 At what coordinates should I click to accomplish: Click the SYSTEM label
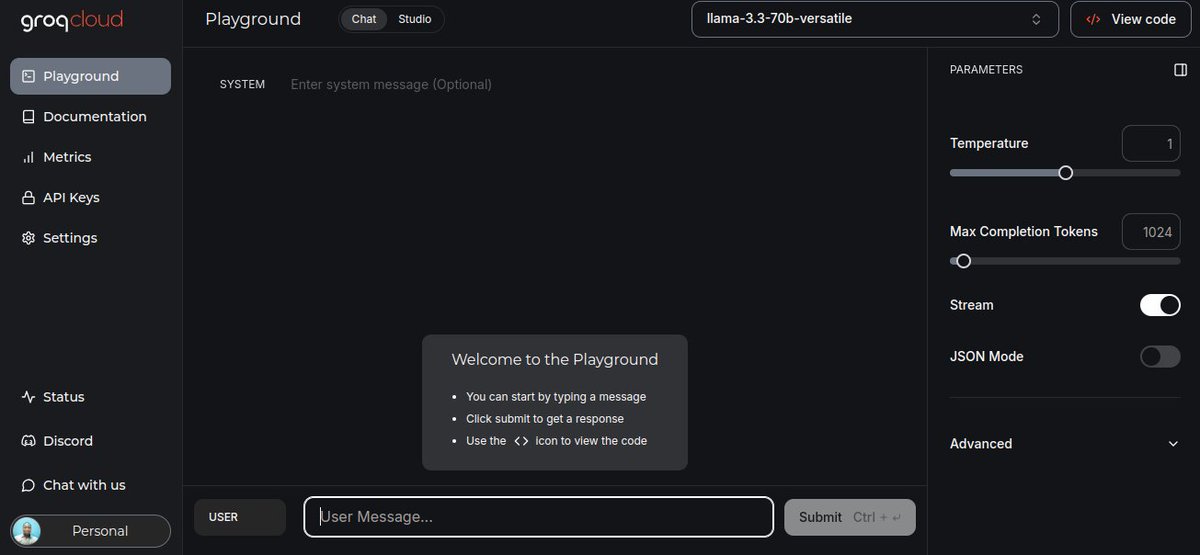point(242,85)
